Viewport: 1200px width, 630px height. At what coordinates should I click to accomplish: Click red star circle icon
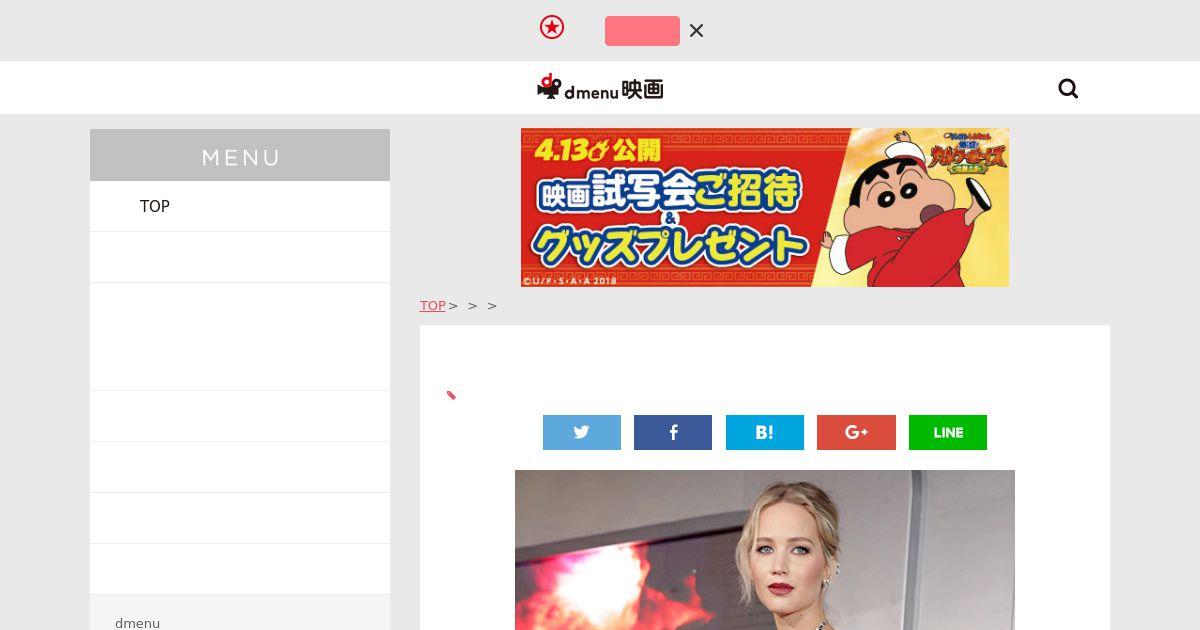click(552, 28)
